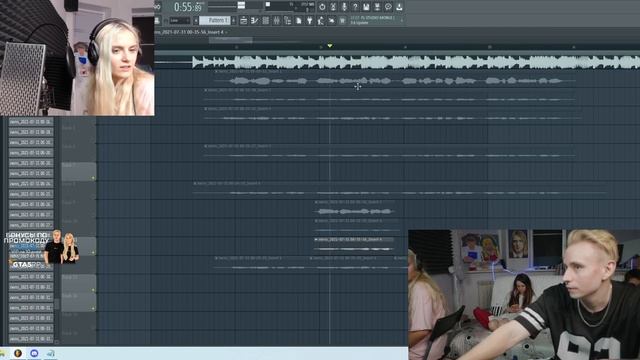This screenshot has width=640, height=360.
Task: Click the third taskbar app icon
Action: (51, 353)
